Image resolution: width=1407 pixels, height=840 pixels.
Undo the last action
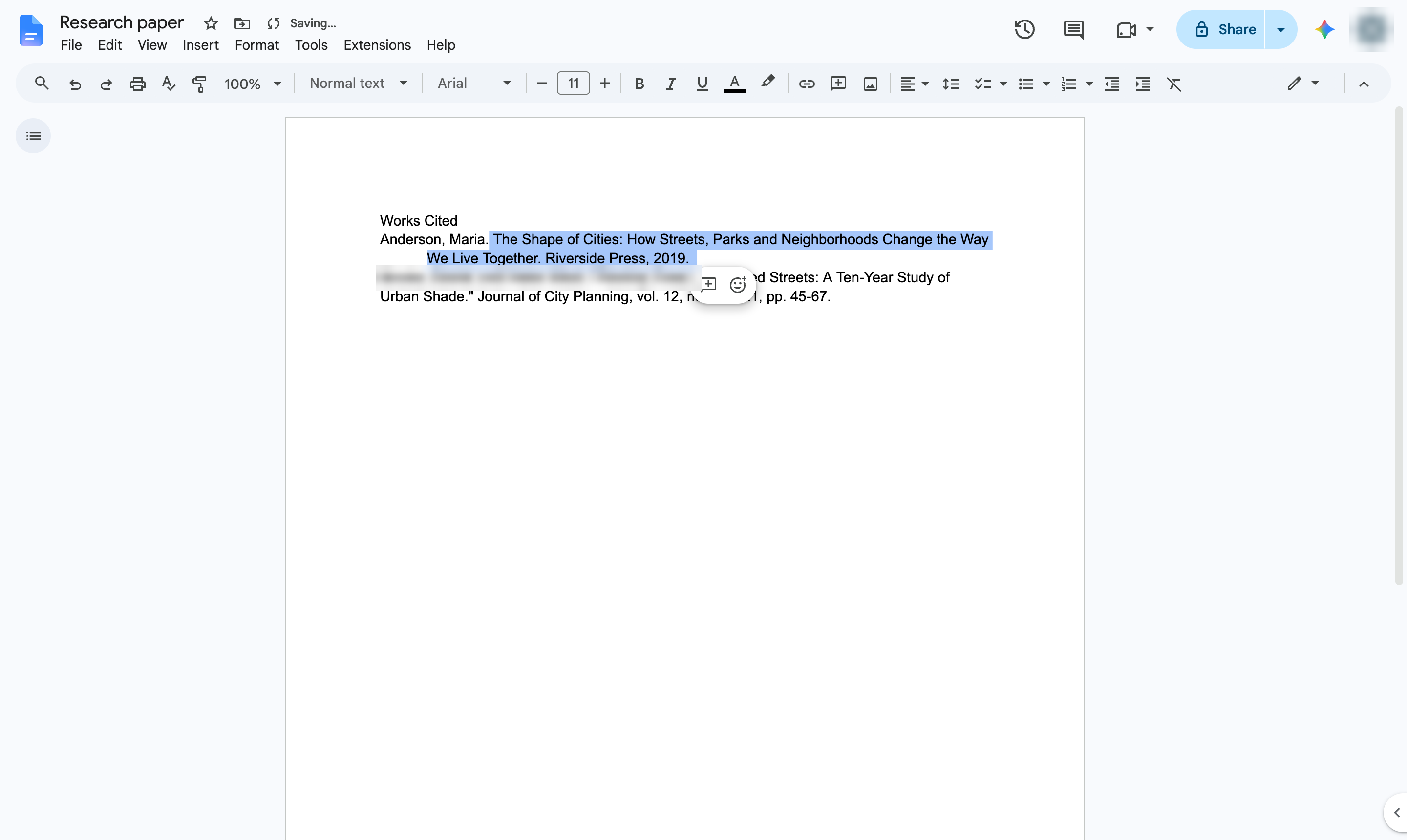(75, 84)
